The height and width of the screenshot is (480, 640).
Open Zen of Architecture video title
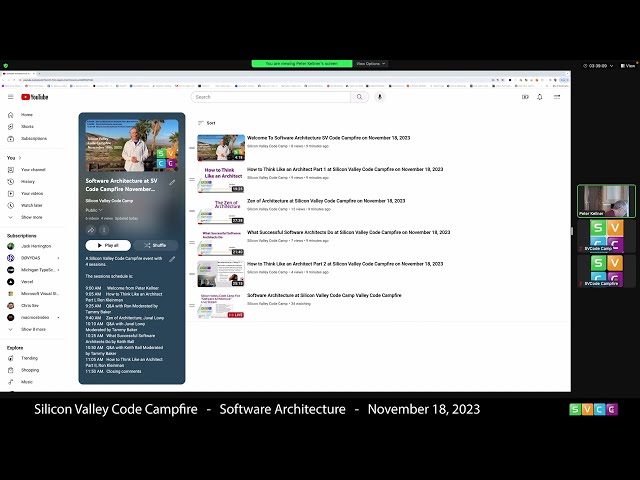click(x=326, y=201)
